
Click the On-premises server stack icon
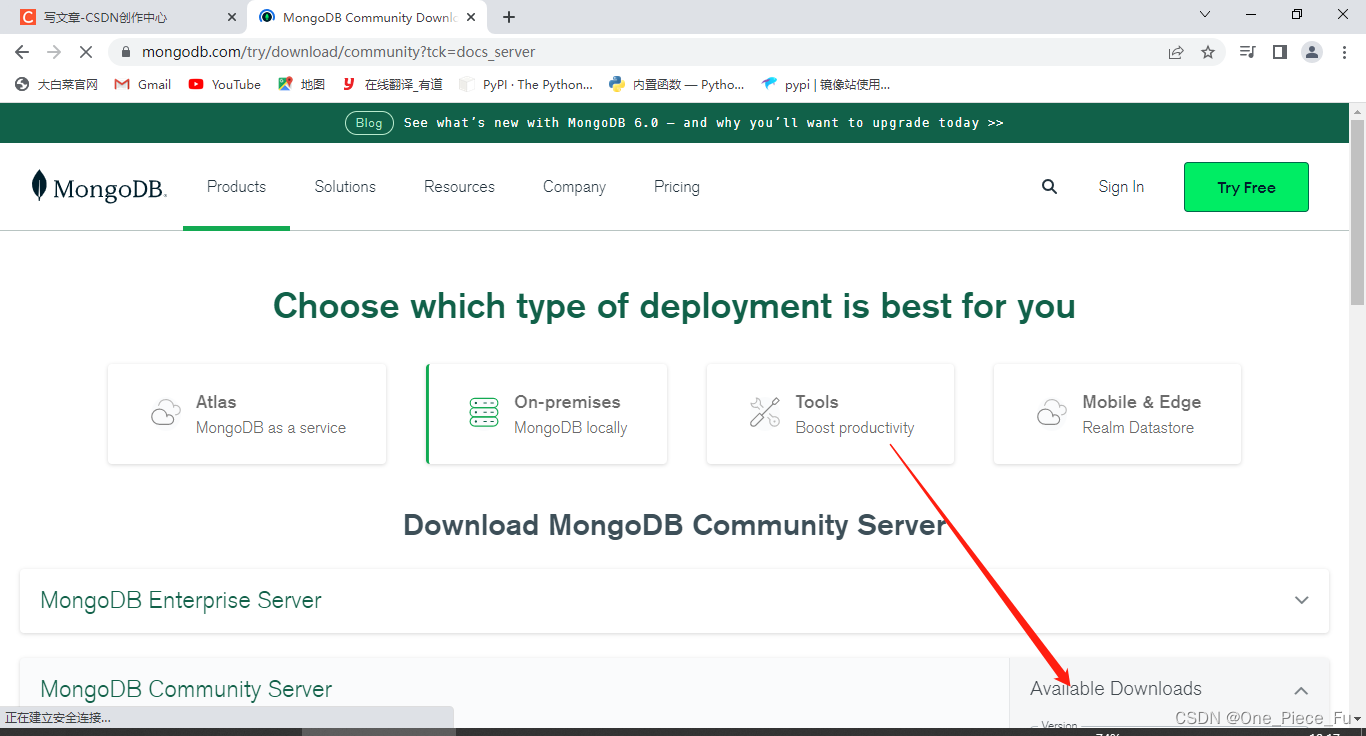[x=484, y=413]
